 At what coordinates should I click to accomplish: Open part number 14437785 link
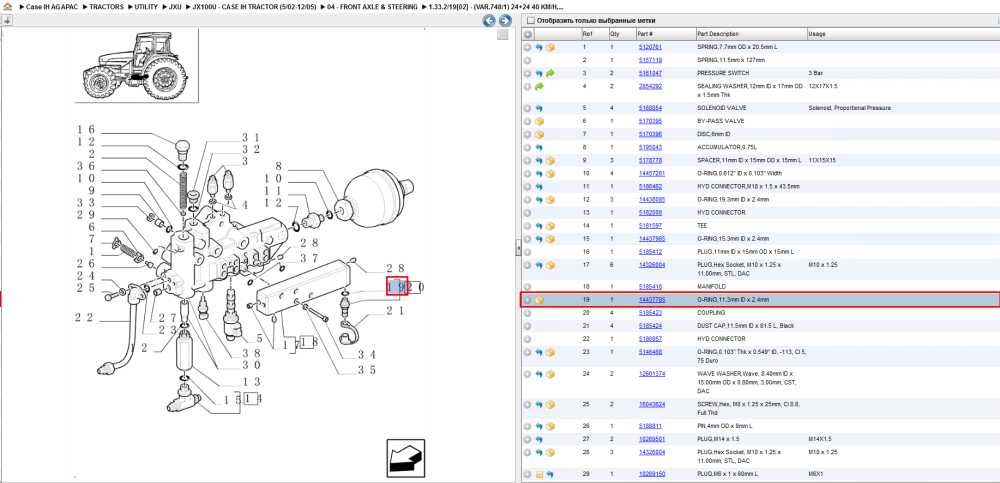[652, 300]
